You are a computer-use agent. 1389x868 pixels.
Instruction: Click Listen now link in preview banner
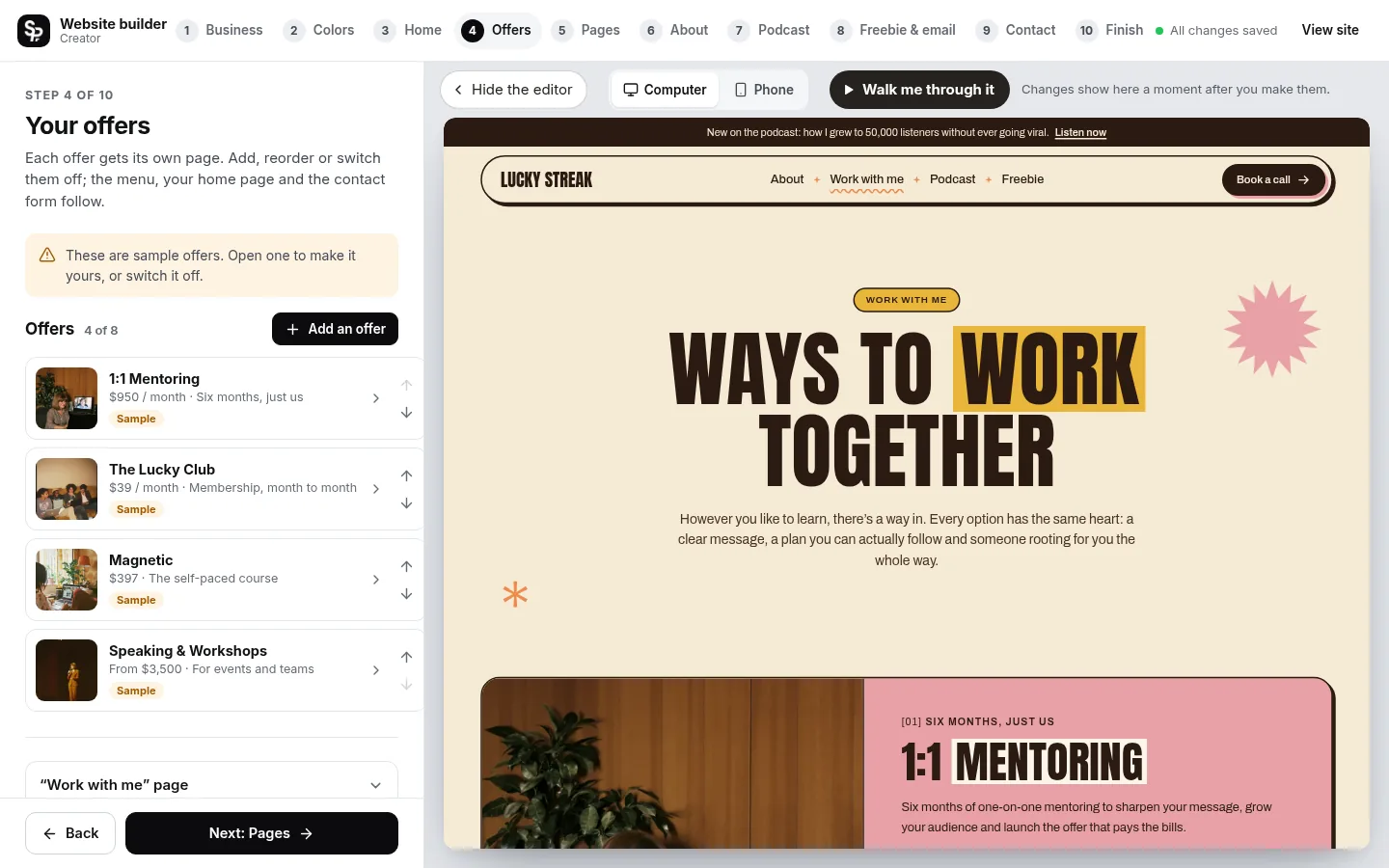(x=1080, y=133)
